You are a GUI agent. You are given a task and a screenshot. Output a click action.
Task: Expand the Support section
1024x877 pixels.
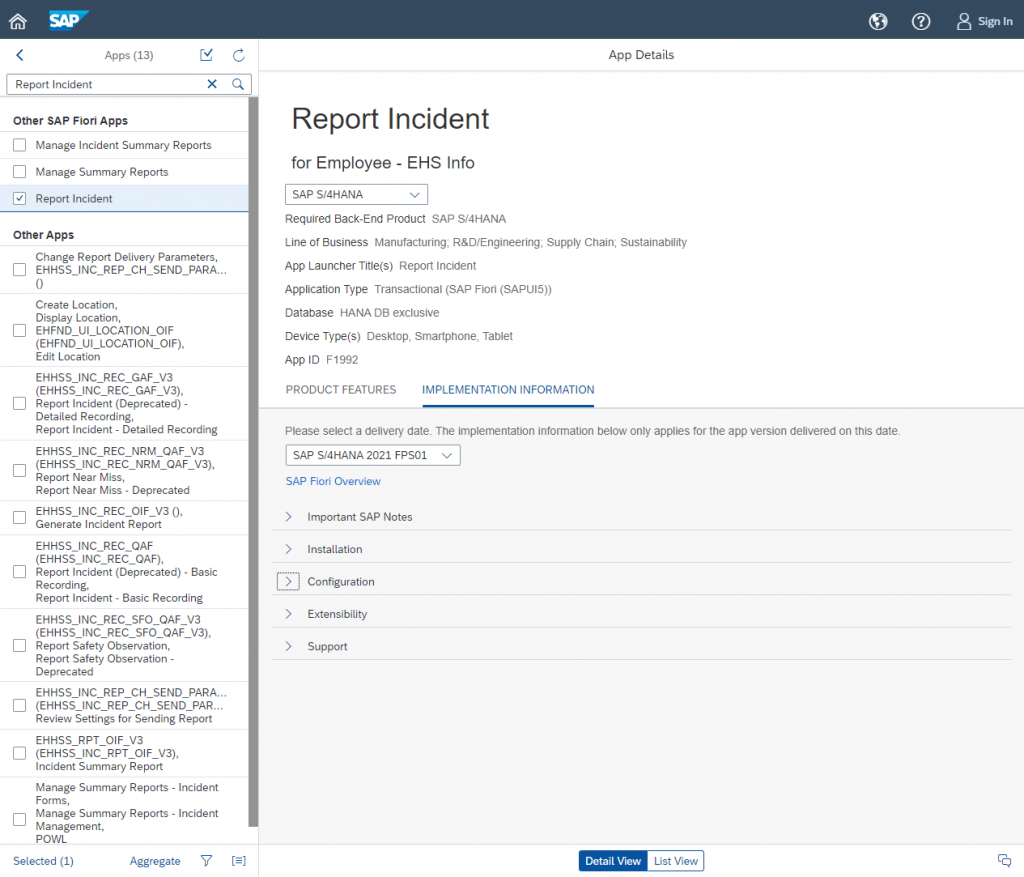coord(288,646)
